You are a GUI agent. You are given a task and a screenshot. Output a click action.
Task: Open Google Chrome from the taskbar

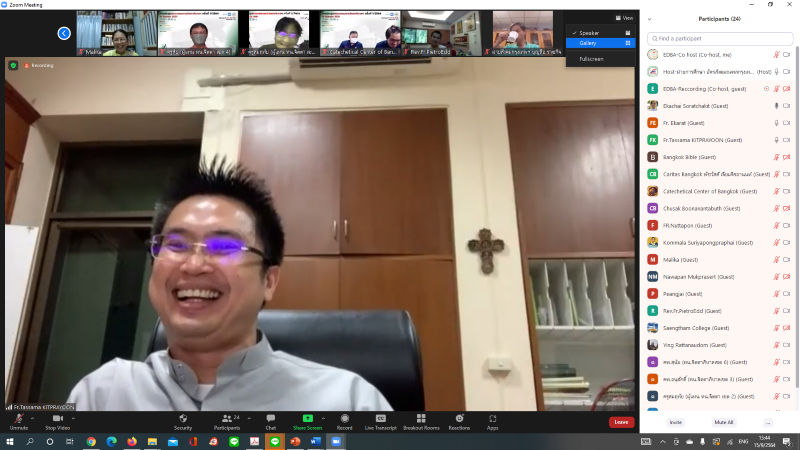click(91, 442)
